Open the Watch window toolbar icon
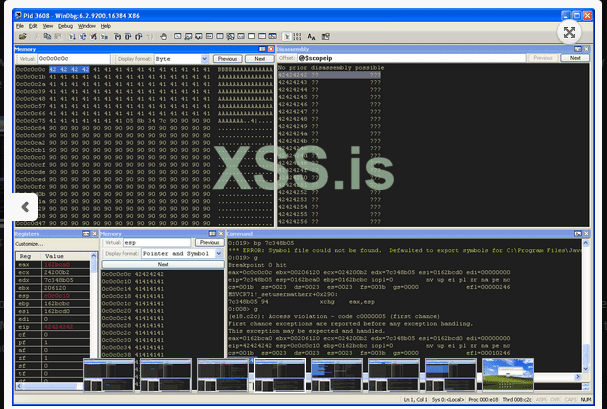The width and height of the screenshot is (607, 409). tap(188, 36)
